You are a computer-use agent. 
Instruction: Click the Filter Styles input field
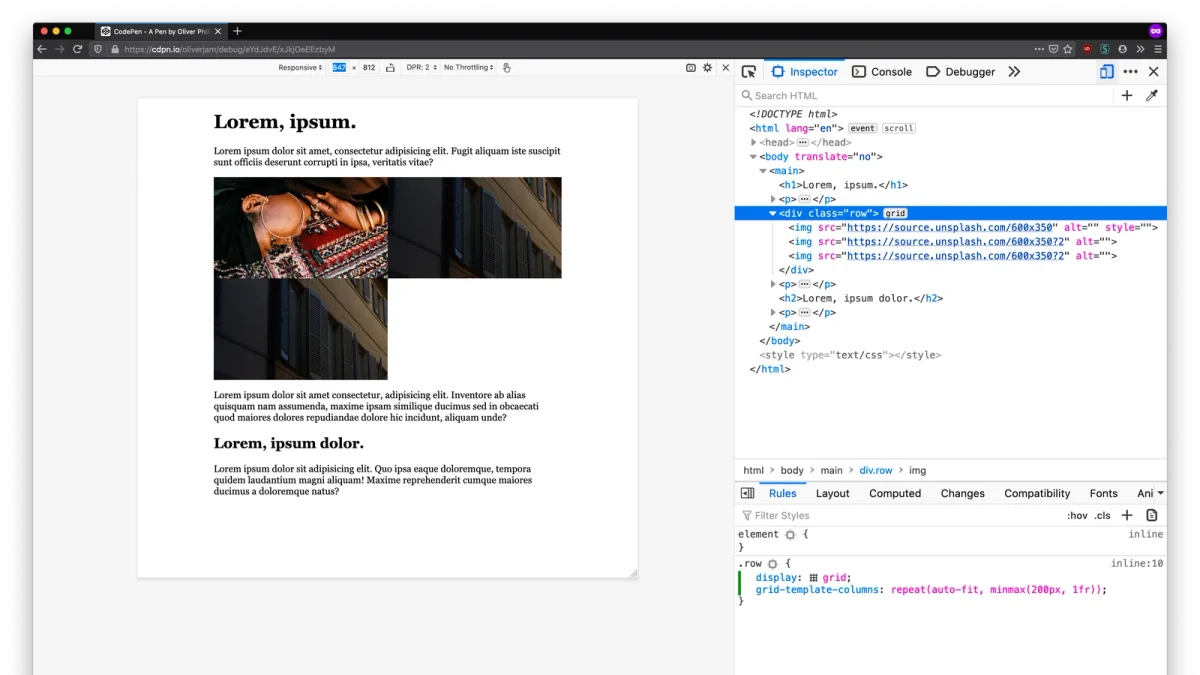coord(898,516)
